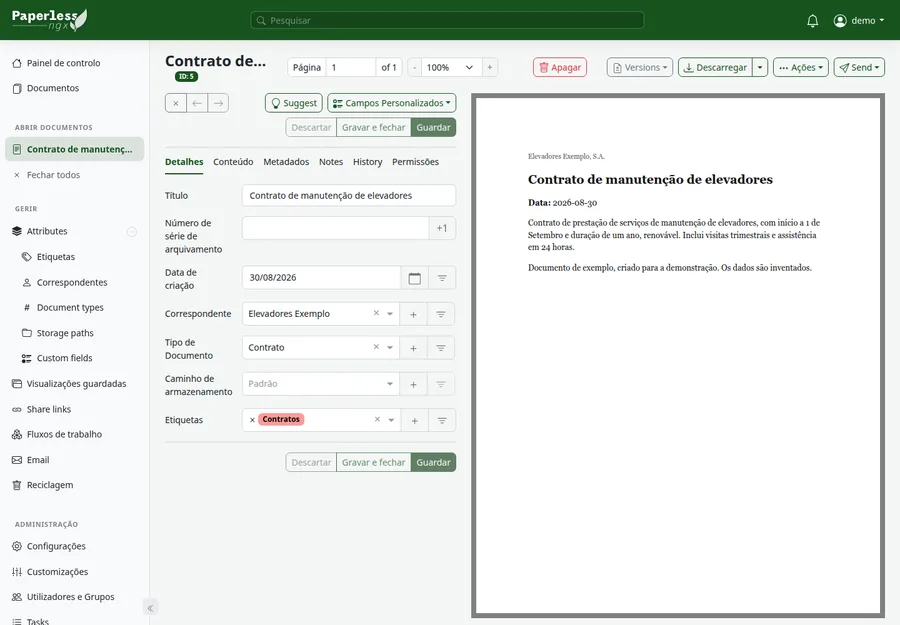900x625 pixels.
Task: Open the notifications bell
Action: (812, 21)
